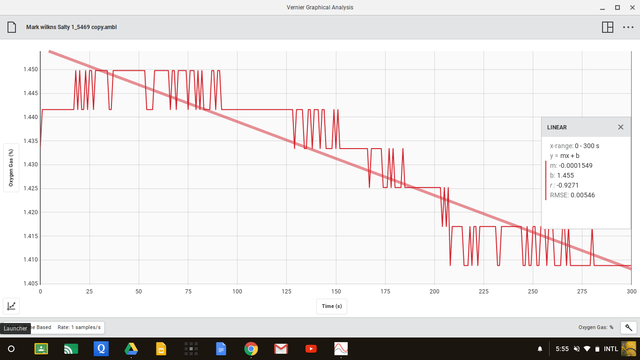640x360 pixels.
Task: Click the 1.450 y-axis tick label
Action: tap(31, 69)
